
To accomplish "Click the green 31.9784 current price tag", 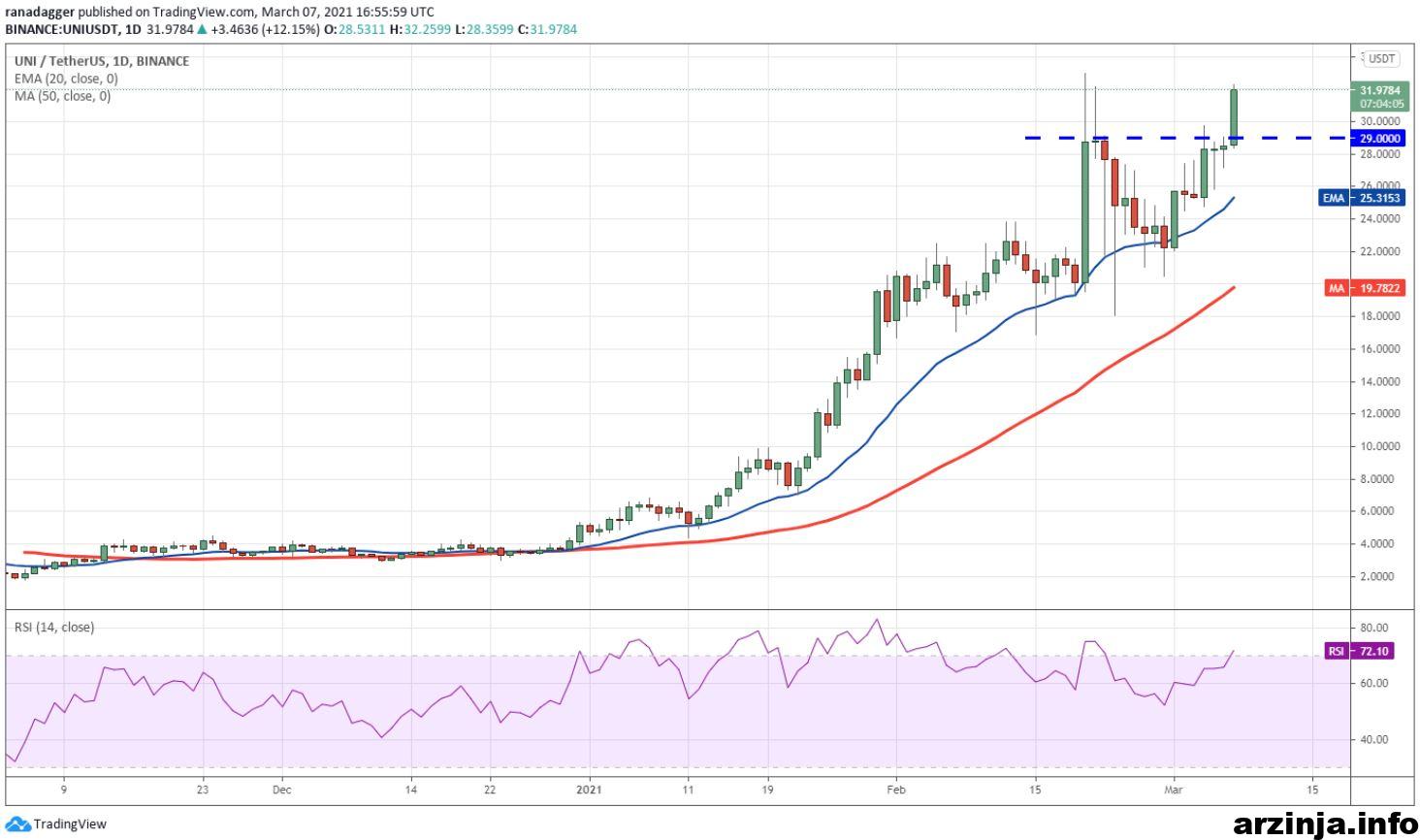I will point(1378,90).
